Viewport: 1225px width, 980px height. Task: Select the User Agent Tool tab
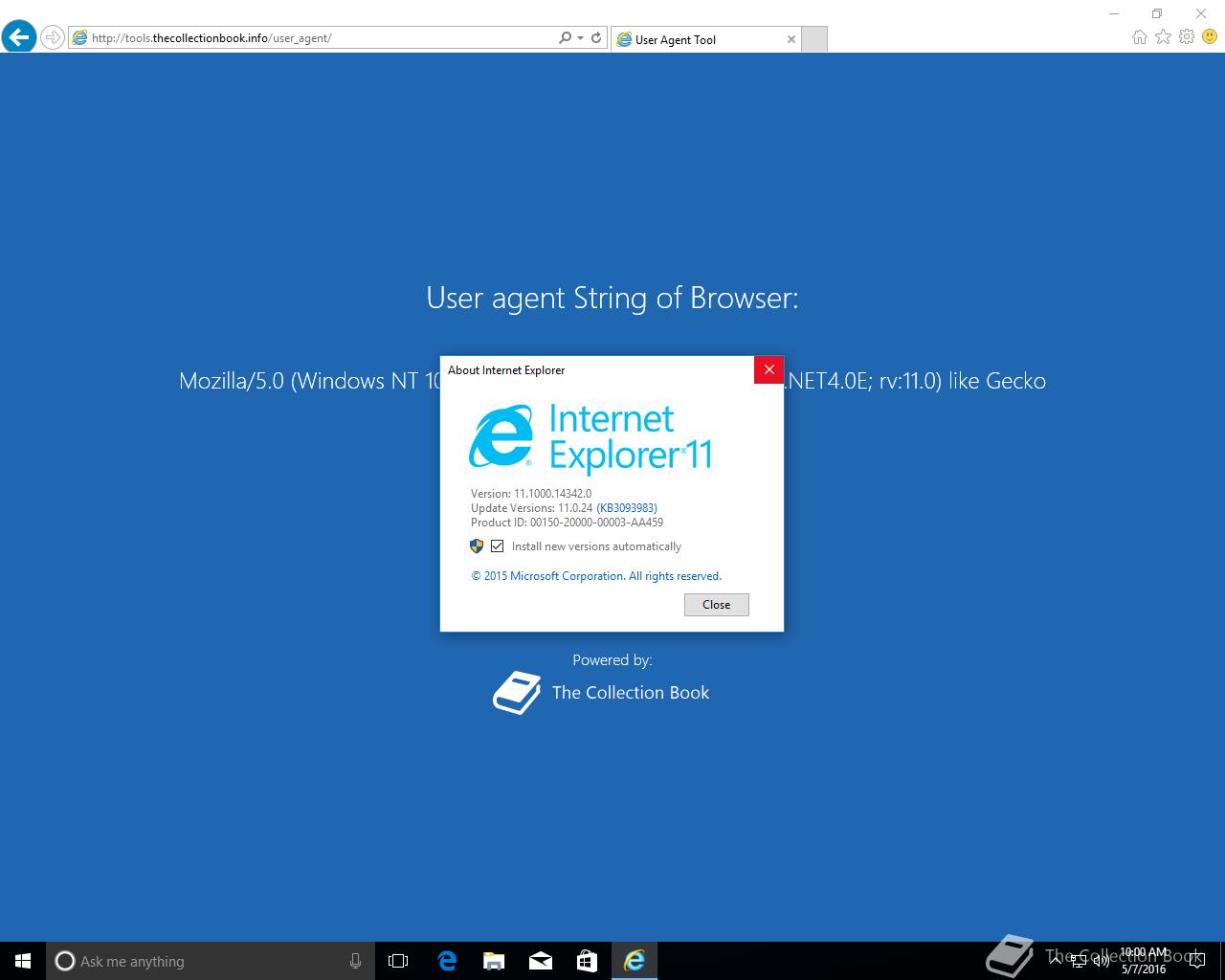point(706,39)
